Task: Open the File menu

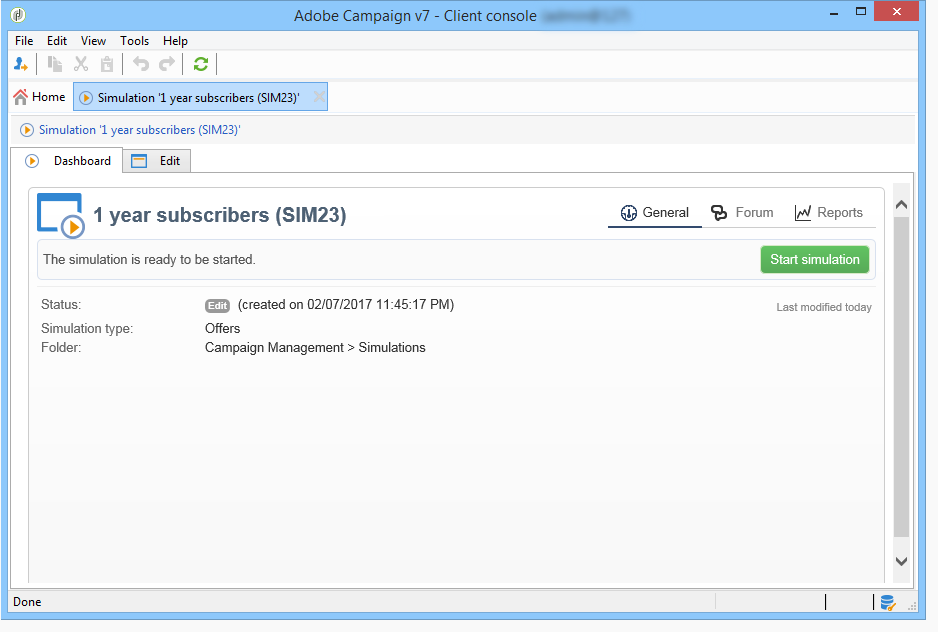Action: point(24,41)
